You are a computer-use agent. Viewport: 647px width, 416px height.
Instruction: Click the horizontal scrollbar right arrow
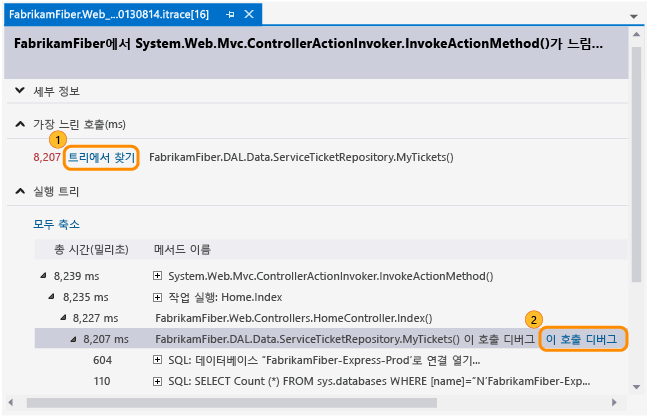614,402
